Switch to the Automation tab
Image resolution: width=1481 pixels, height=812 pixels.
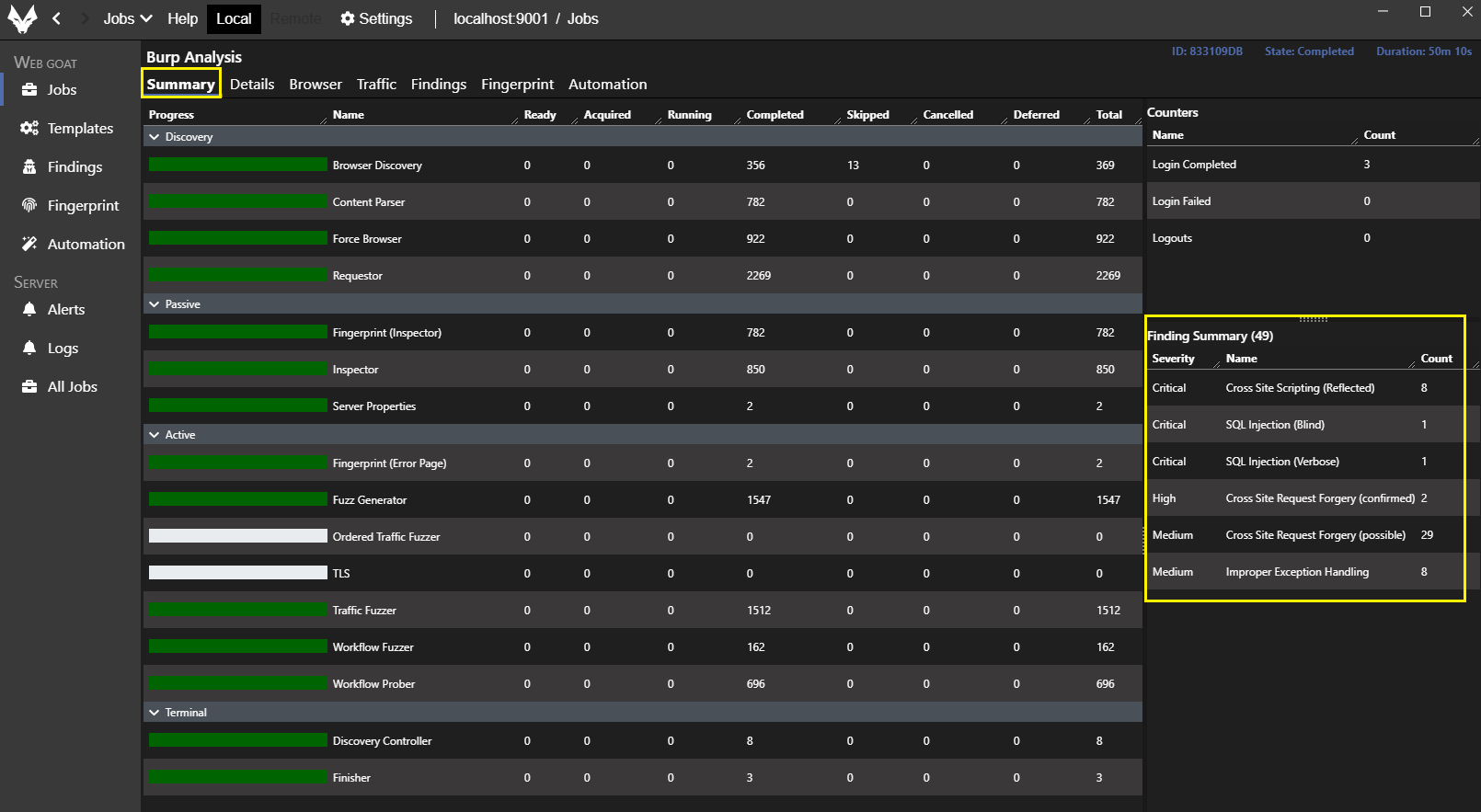click(x=608, y=84)
